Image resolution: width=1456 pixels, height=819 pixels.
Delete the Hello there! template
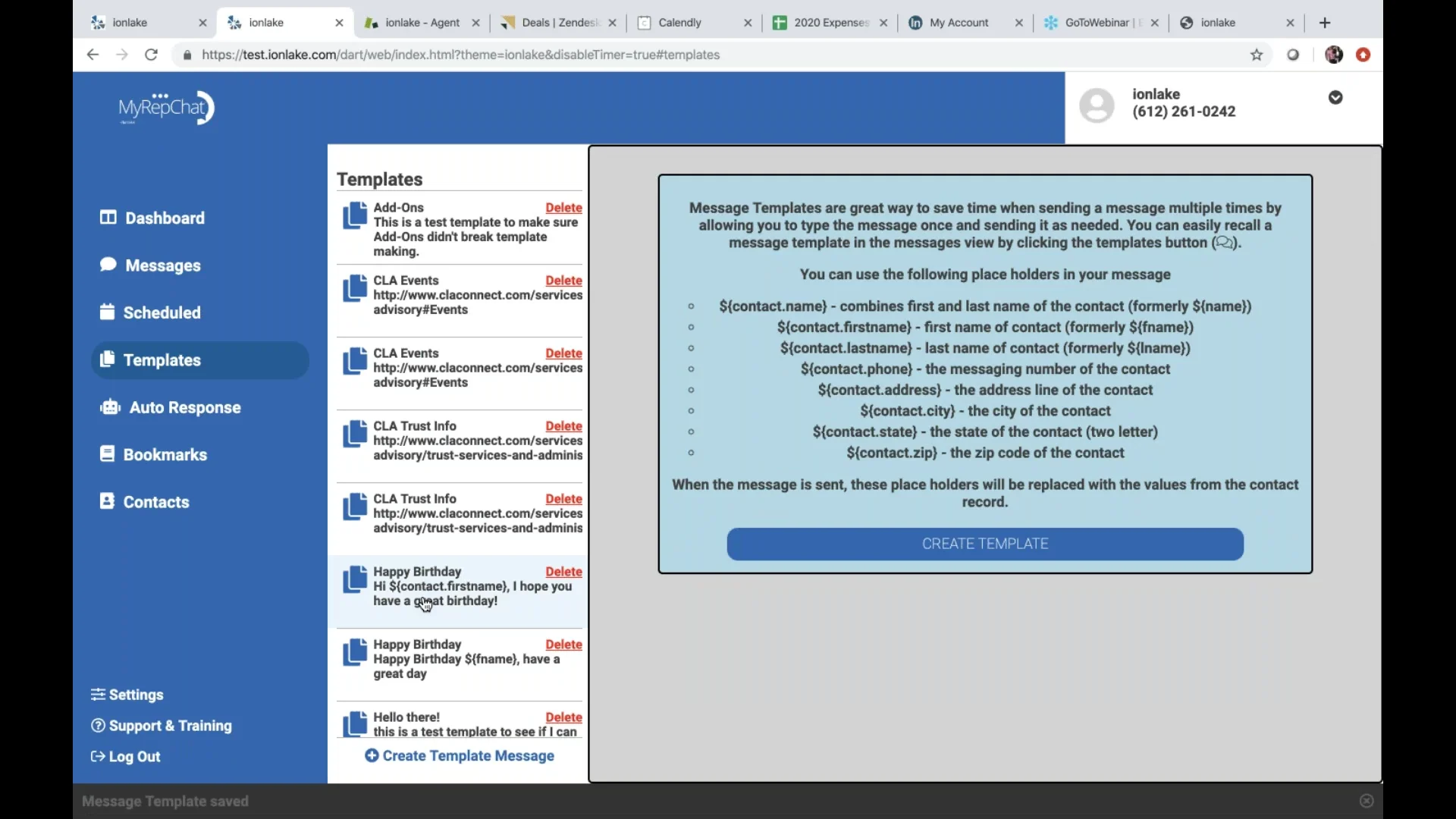click(563, 717)
